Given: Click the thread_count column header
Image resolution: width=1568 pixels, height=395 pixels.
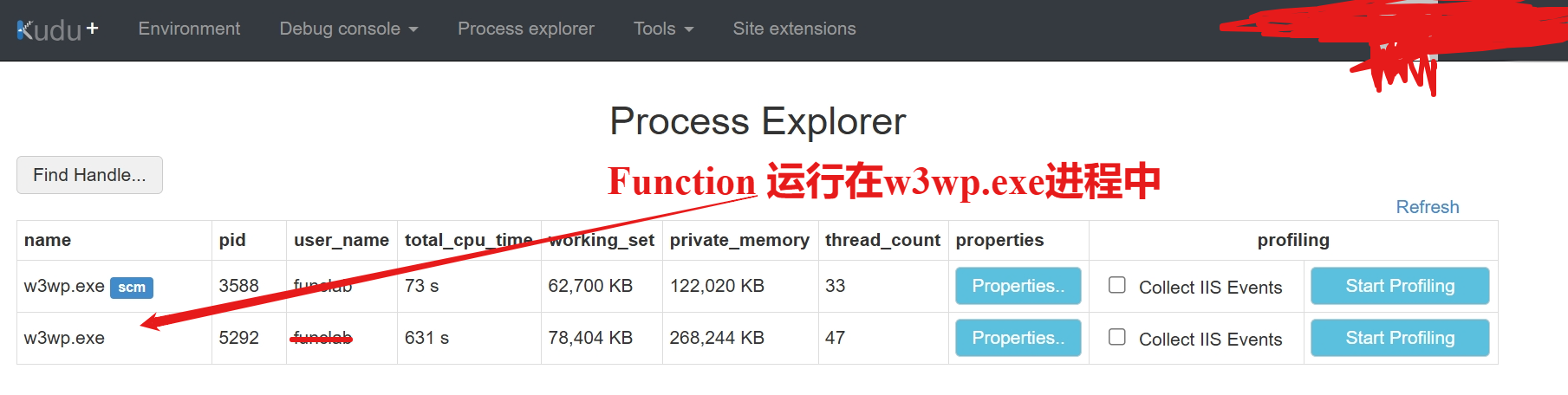Looking at the screenshot, I should point(882,240).
